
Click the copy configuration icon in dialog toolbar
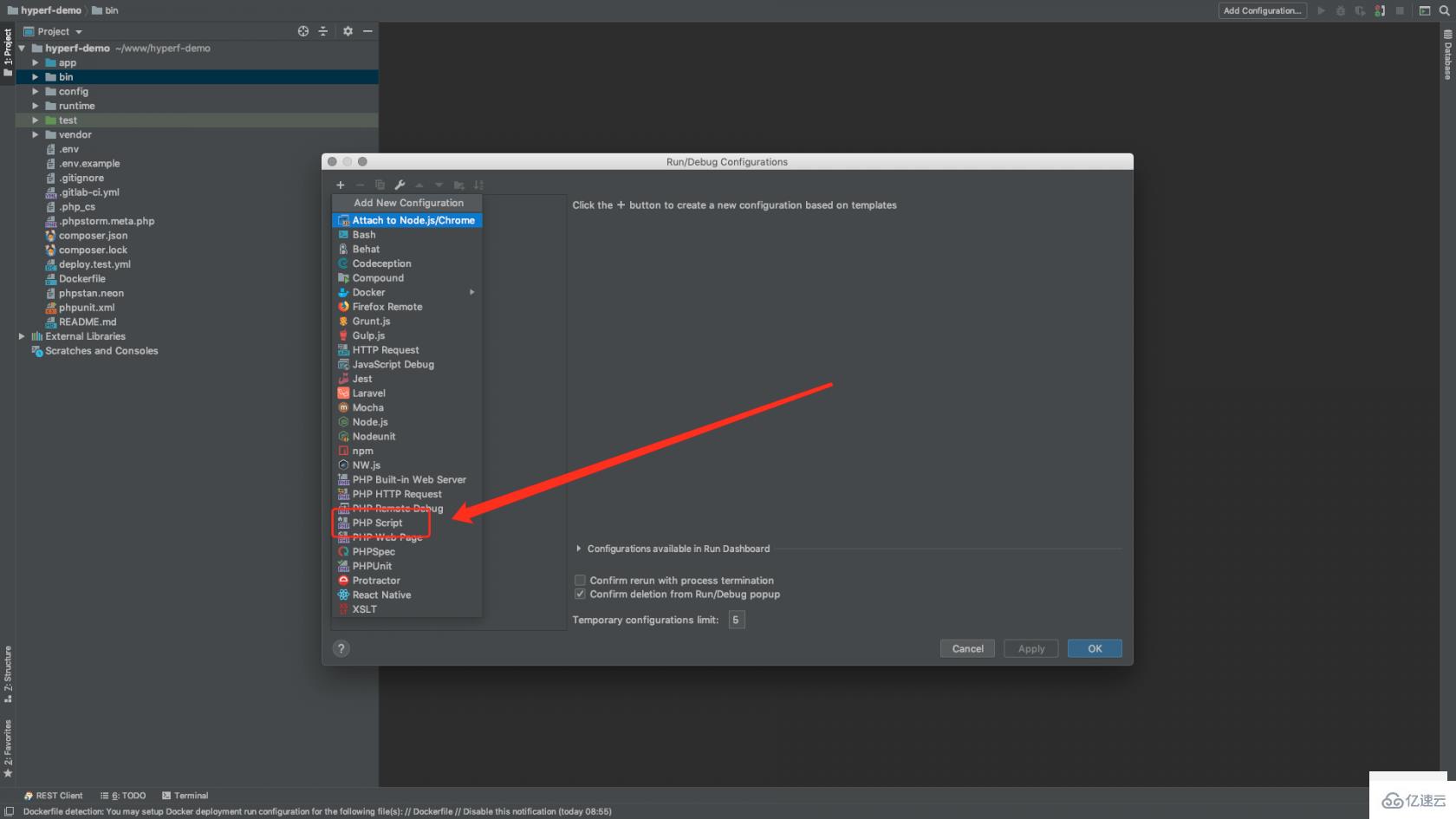tap(380, 185)
